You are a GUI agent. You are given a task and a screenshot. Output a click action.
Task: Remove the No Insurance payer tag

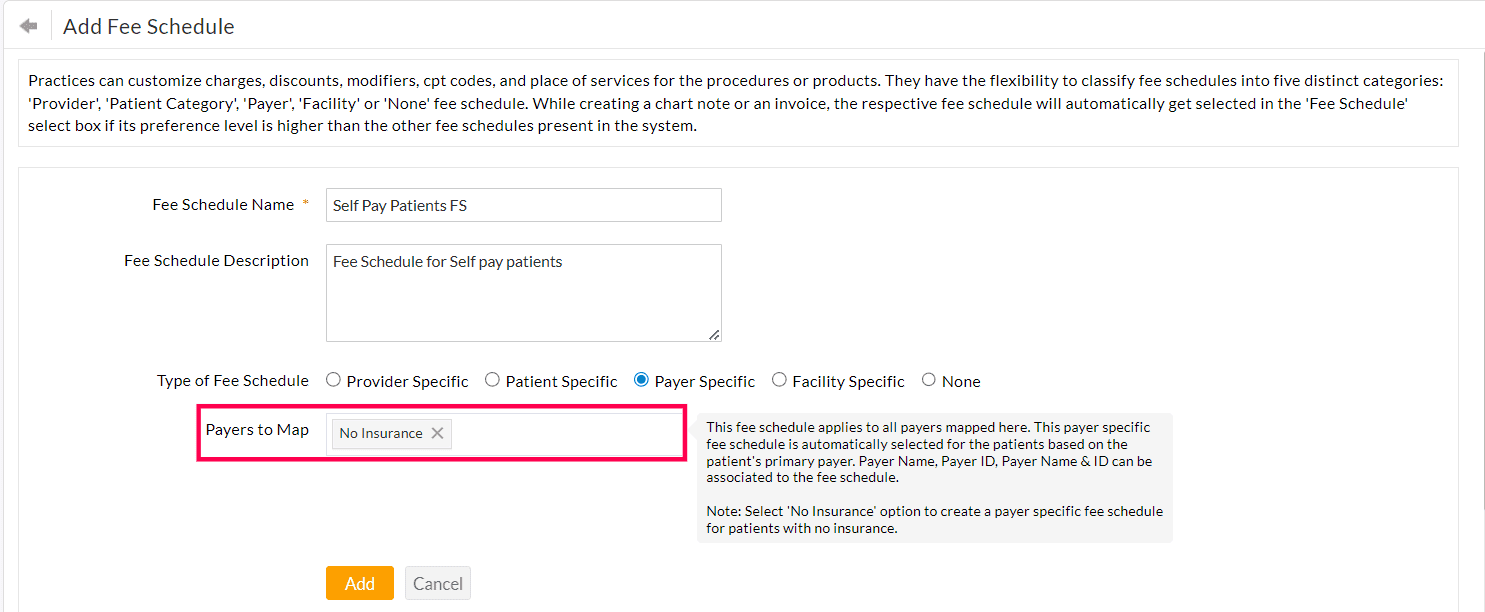(437, 433)
